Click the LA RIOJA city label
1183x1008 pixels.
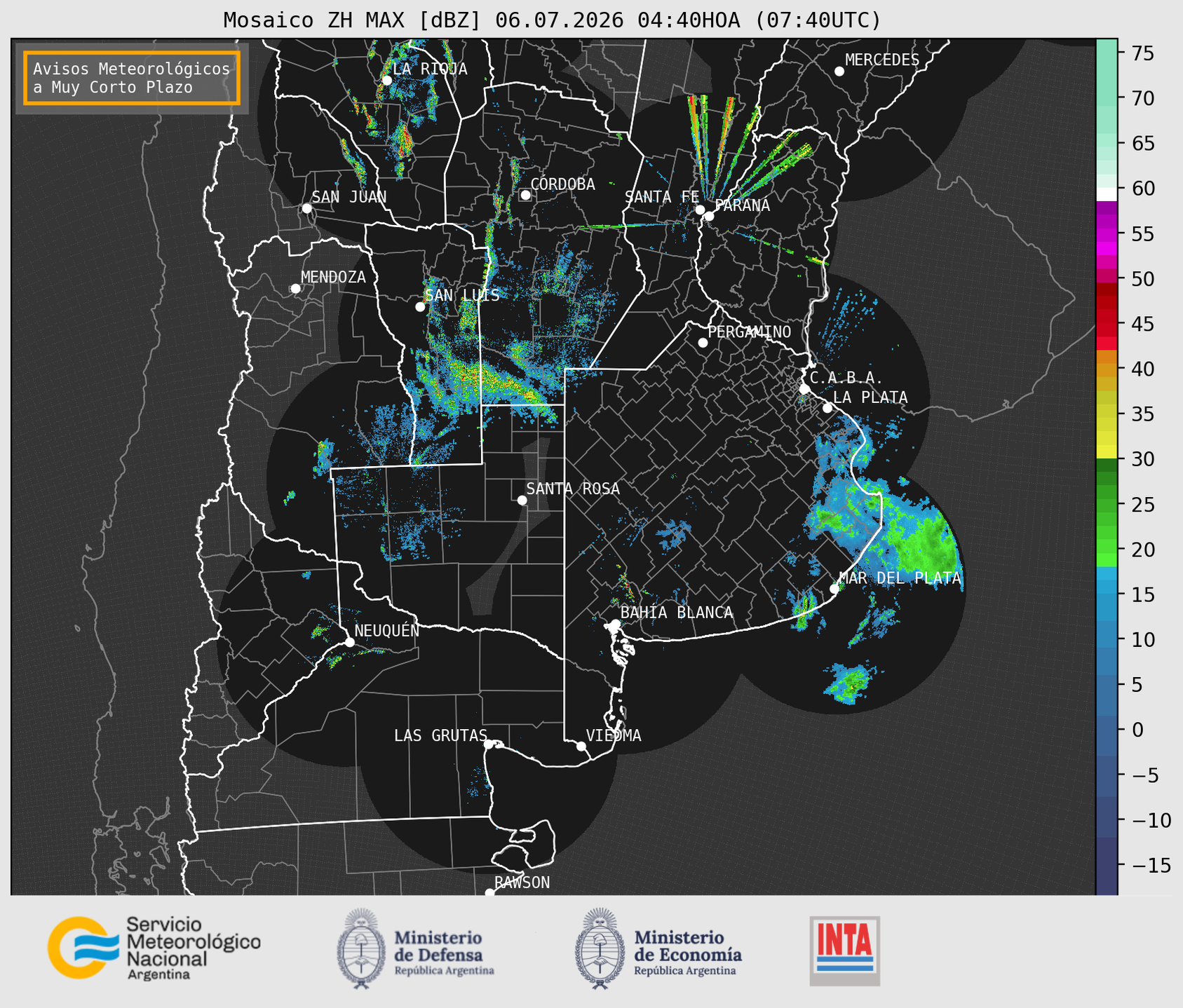430,69
